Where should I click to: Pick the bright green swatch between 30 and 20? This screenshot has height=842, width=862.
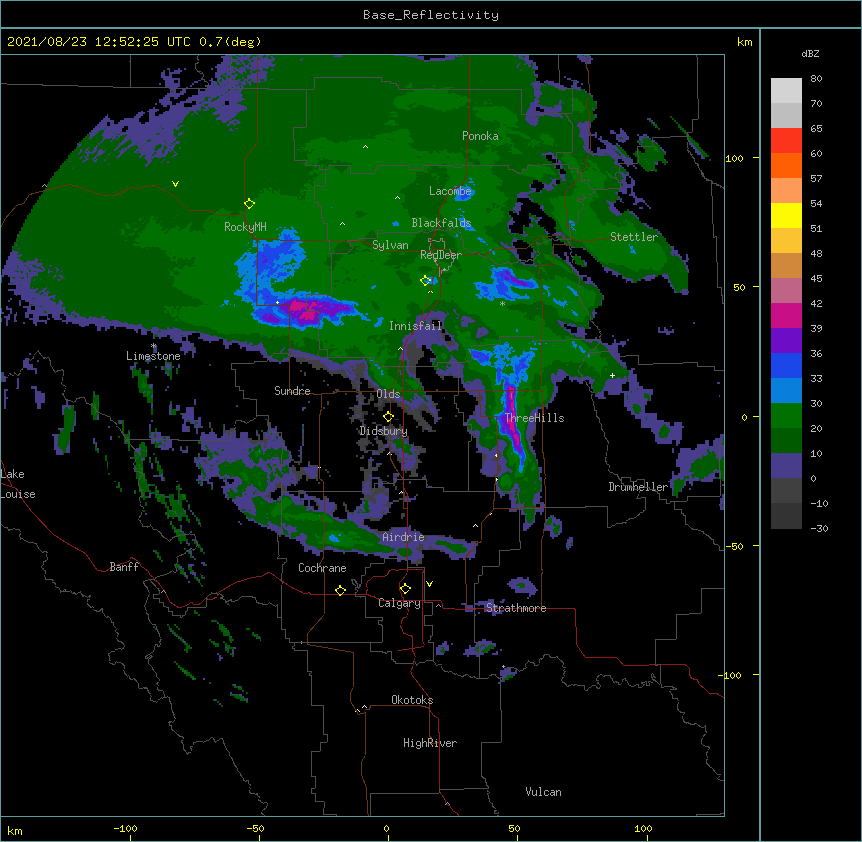coord(786,416)
